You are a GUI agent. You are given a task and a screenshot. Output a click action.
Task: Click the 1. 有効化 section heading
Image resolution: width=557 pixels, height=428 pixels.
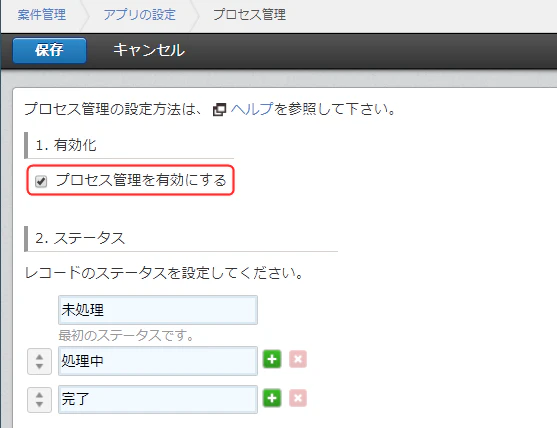point(66,145)
